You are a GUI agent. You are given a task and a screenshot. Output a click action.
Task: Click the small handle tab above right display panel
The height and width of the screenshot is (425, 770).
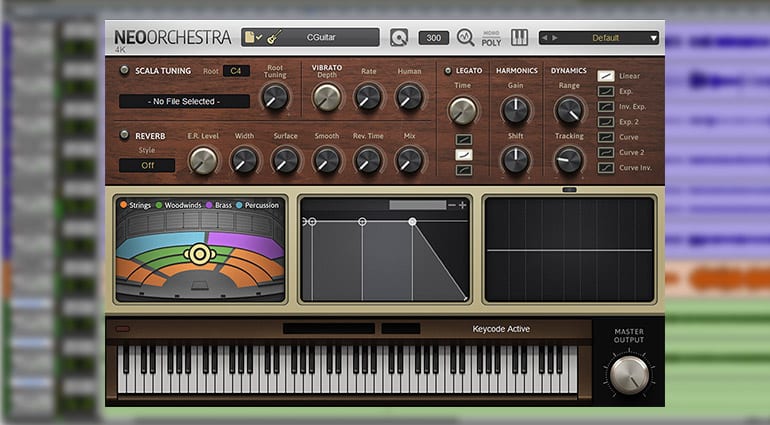[569, 190]
